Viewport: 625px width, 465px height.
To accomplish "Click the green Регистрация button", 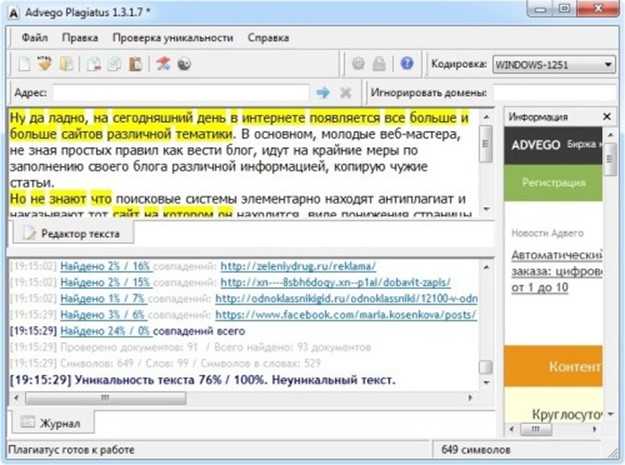I will click(553, 183).
